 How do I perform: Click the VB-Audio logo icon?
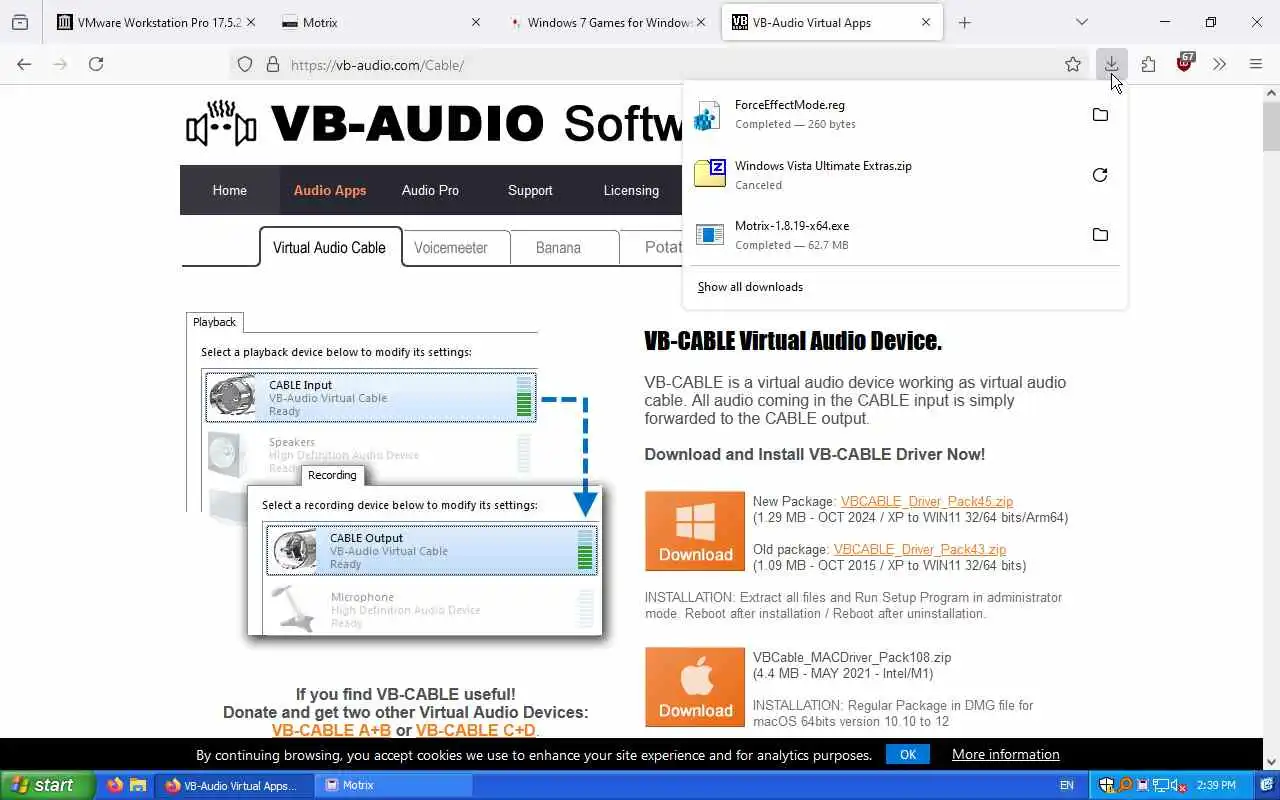coord(222,124)
